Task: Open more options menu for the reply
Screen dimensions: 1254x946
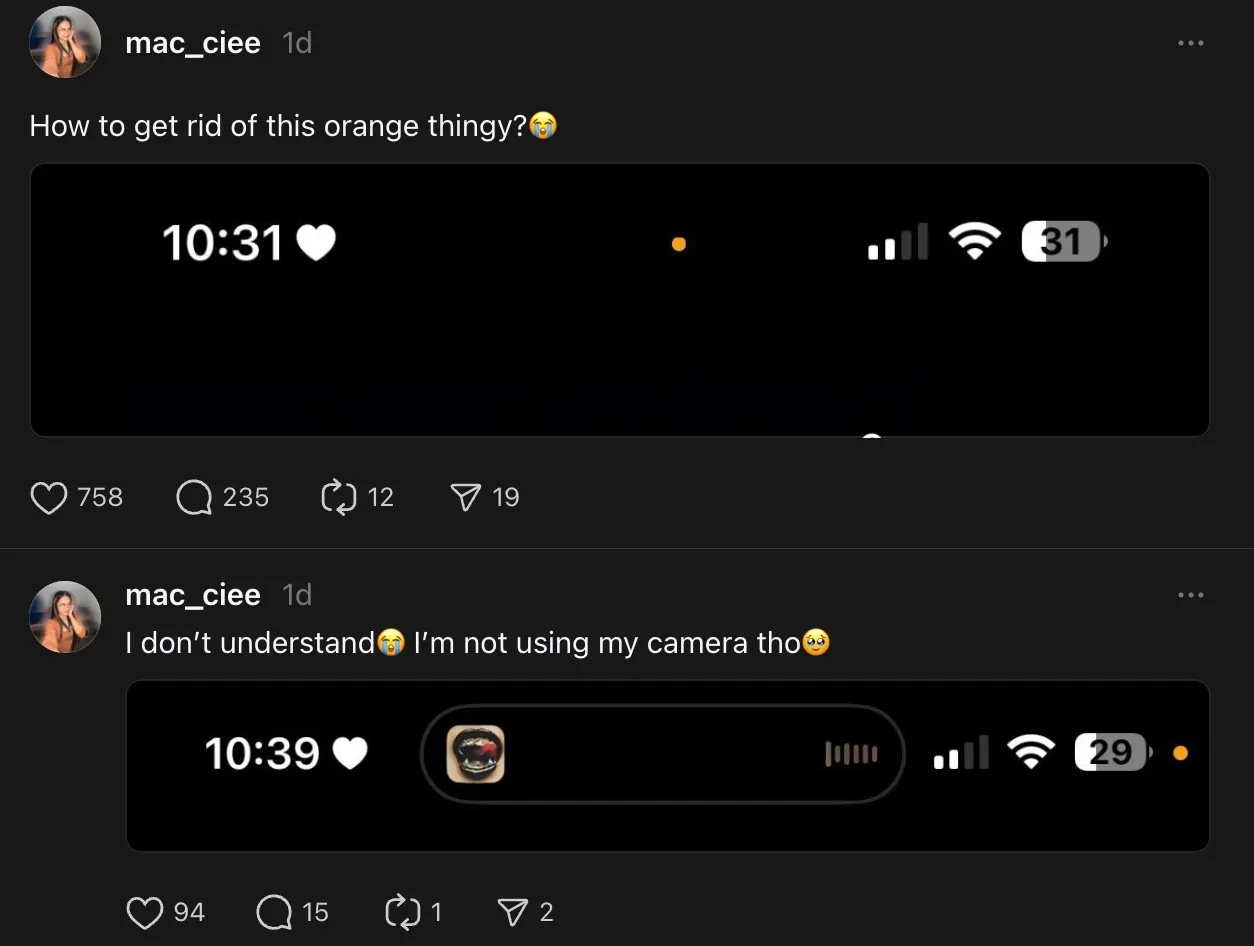Action: (x=1190, y=595)
